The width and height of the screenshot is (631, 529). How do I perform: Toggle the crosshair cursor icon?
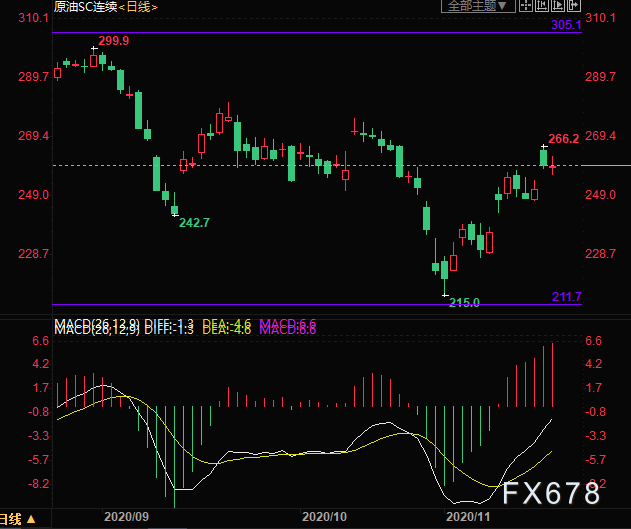[526, 6]
